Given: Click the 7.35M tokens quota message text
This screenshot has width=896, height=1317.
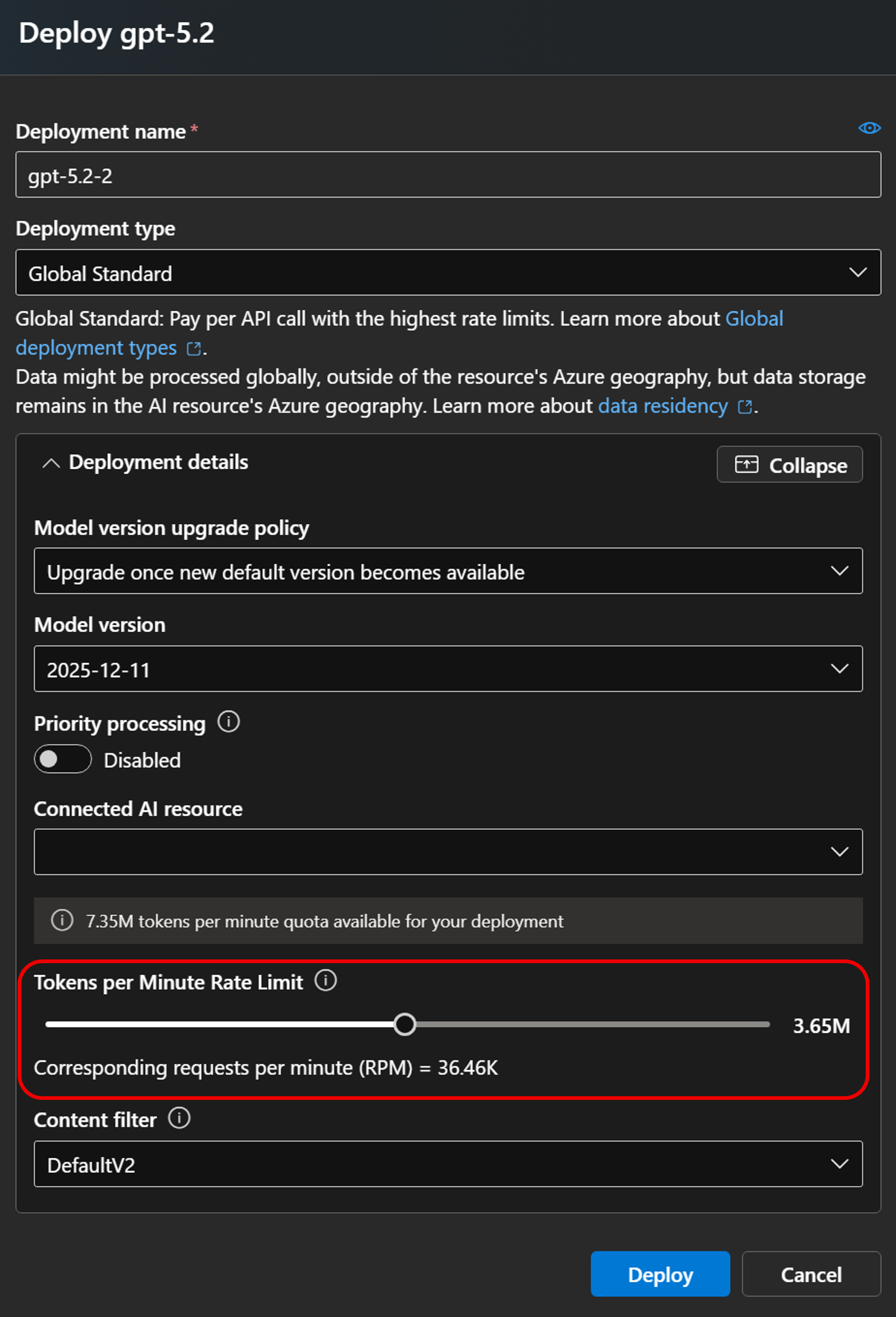Looking at the screenshot, I should tap(325, 922).
